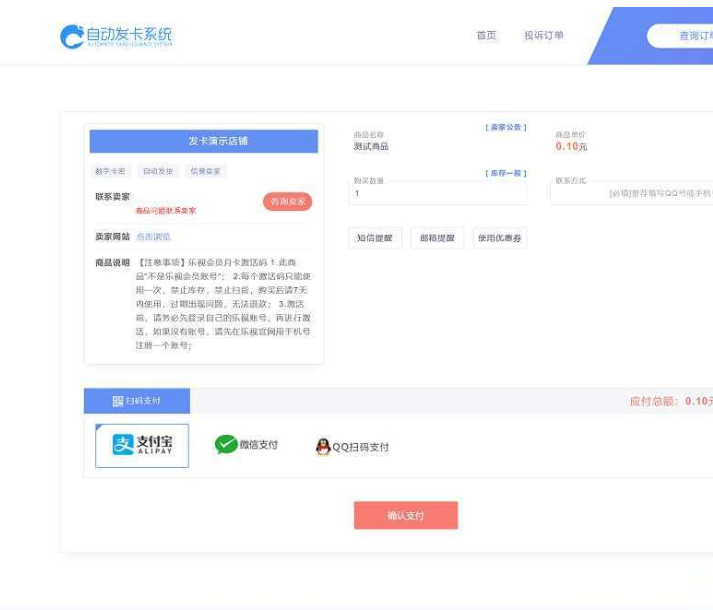Image resolution: width=713 pixels, height=610 pixels.
Task: Toggle the 短信提醒 SMS reminder option
Action: [375, 238]
